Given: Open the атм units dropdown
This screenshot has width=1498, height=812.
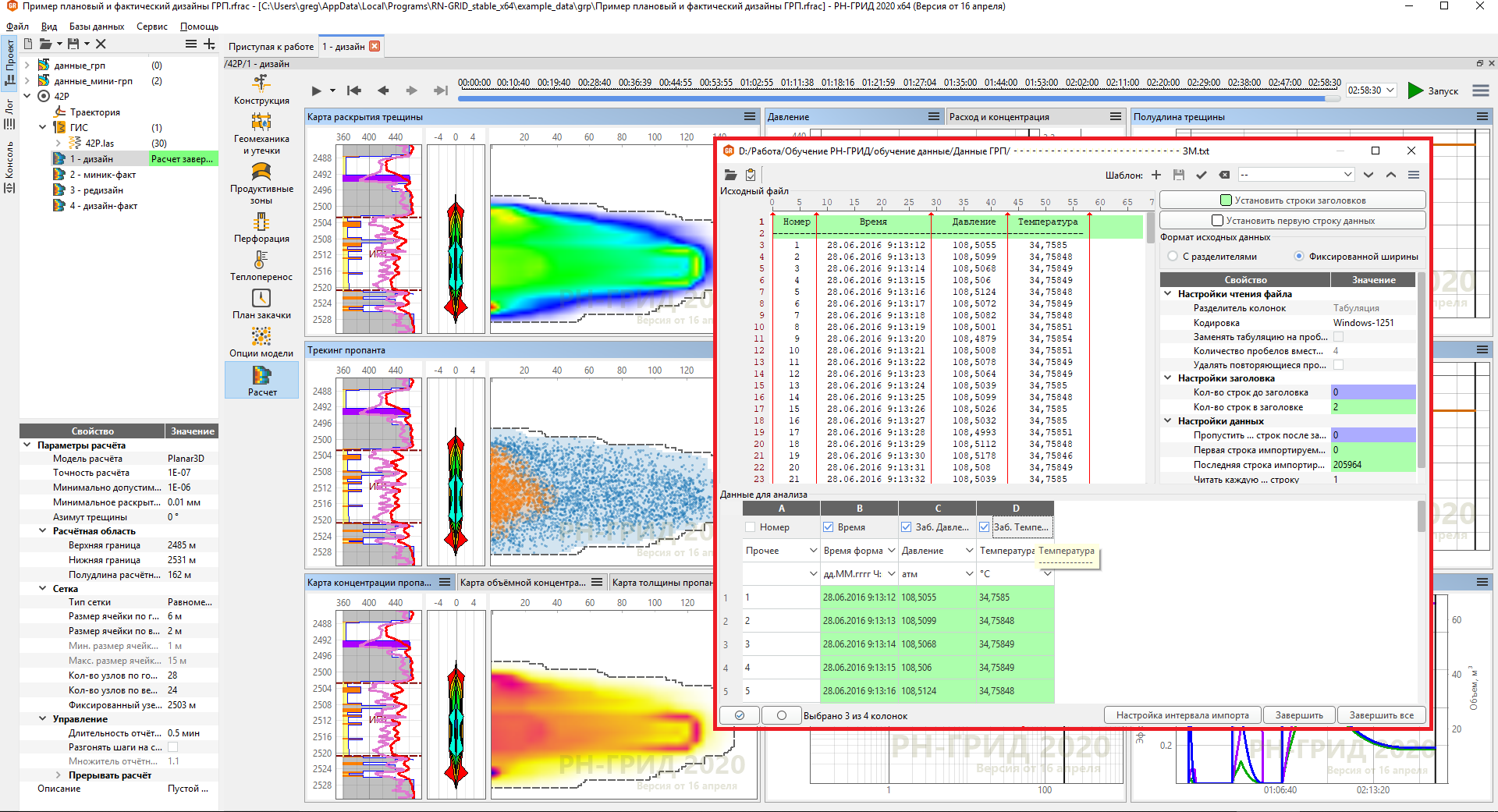Looking at the screenshot, I should click(x=937, y=574).
